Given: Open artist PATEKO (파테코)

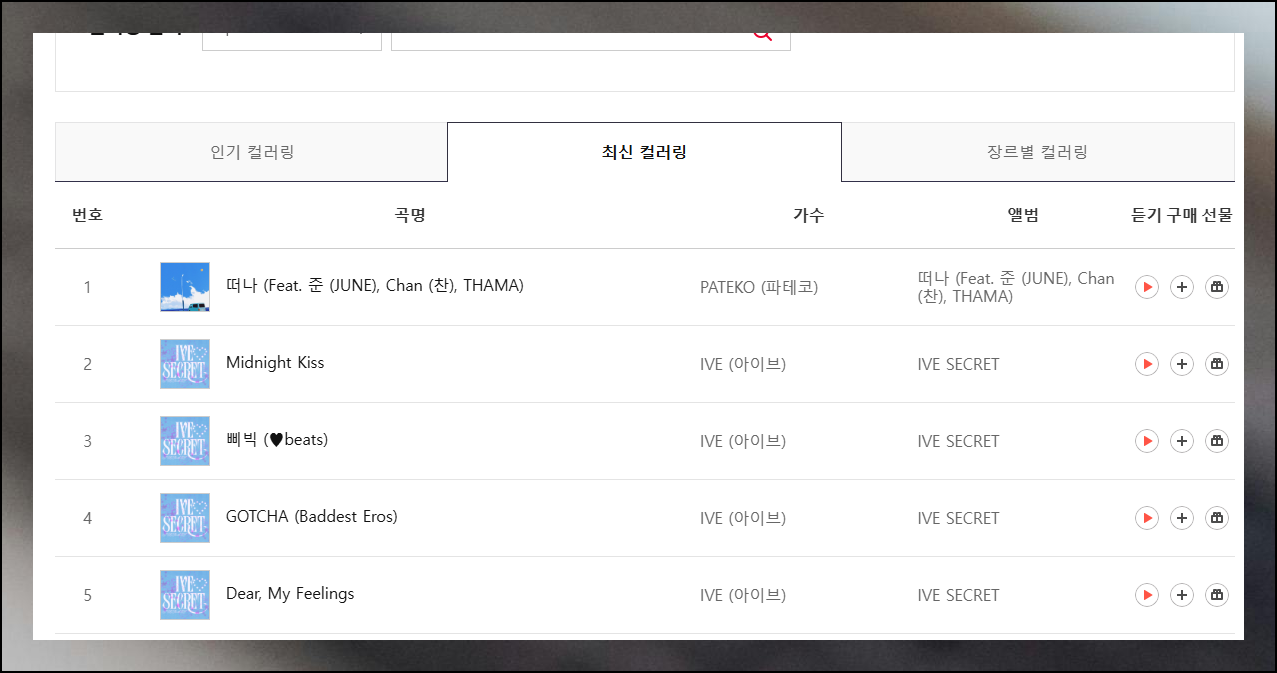Looking at the screenshot, I should [759, 287].
